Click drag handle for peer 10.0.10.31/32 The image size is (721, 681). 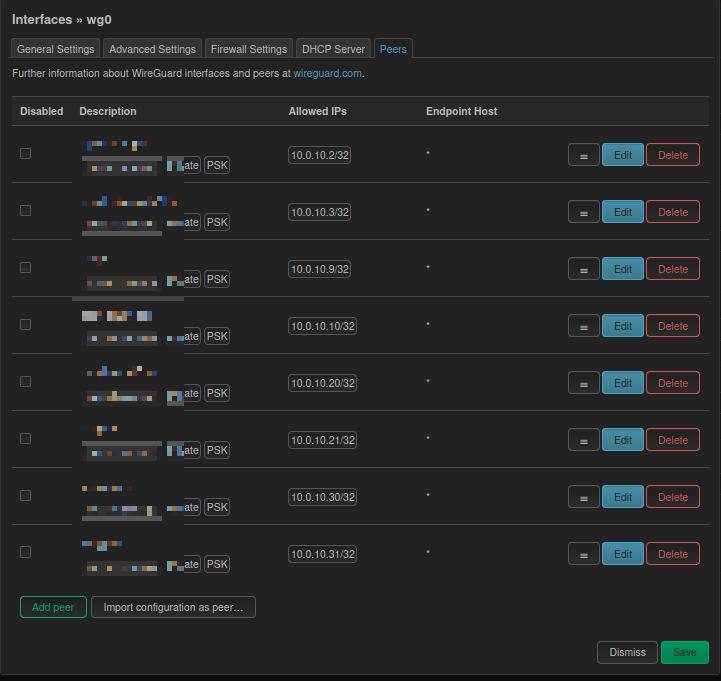583,554
